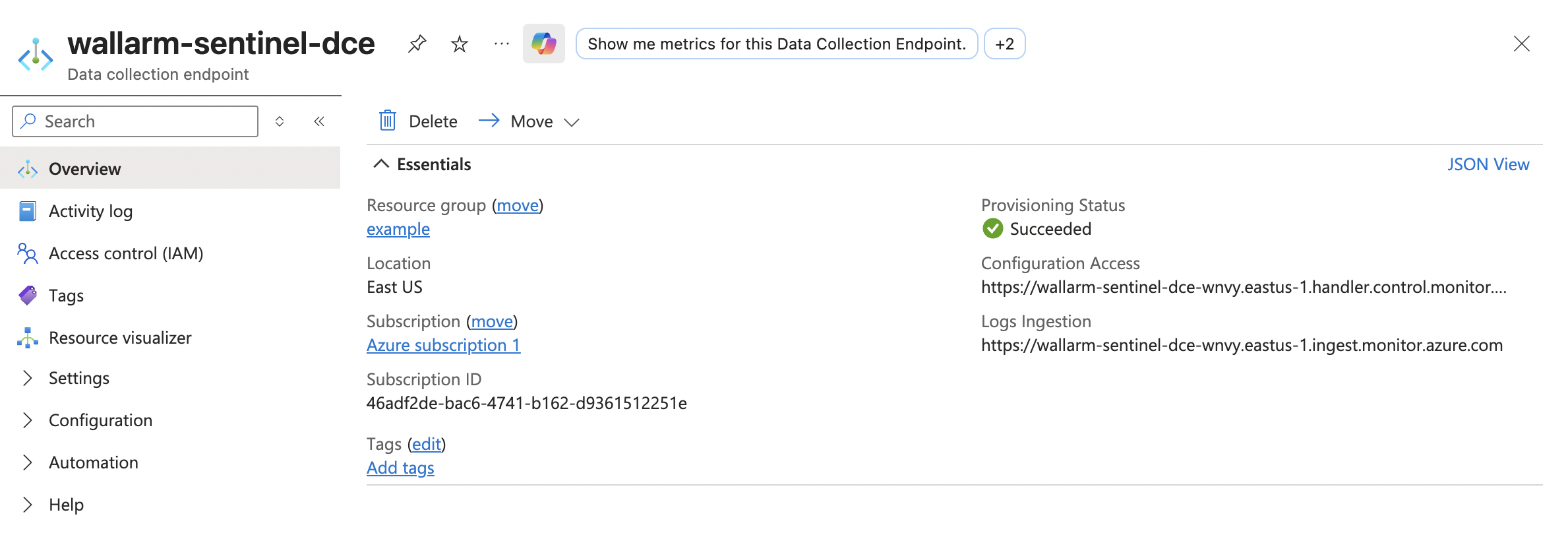Open Access control (IAM)

coord(125,253)
